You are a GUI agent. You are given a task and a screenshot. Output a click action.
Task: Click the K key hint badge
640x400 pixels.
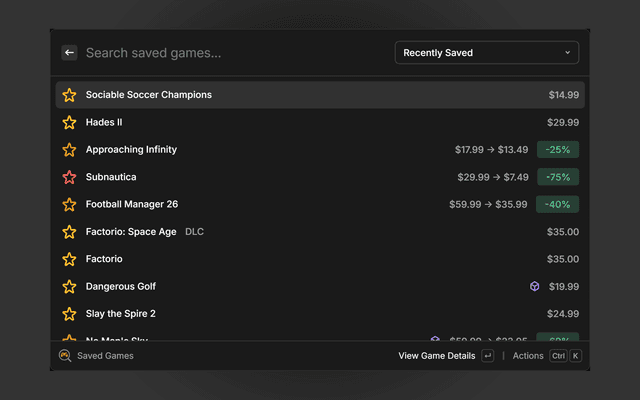(576, 356)
